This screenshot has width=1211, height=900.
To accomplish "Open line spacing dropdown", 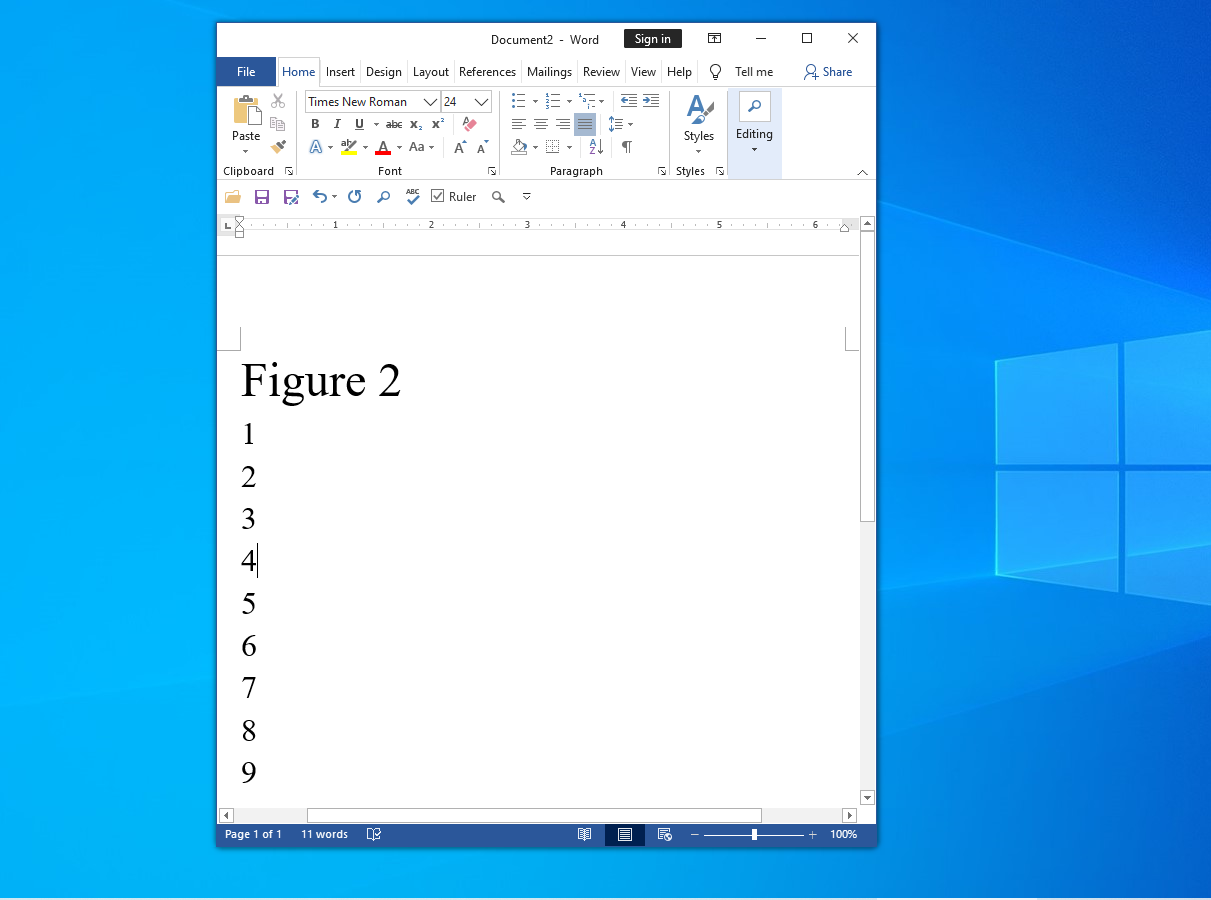I will point(621,124).
